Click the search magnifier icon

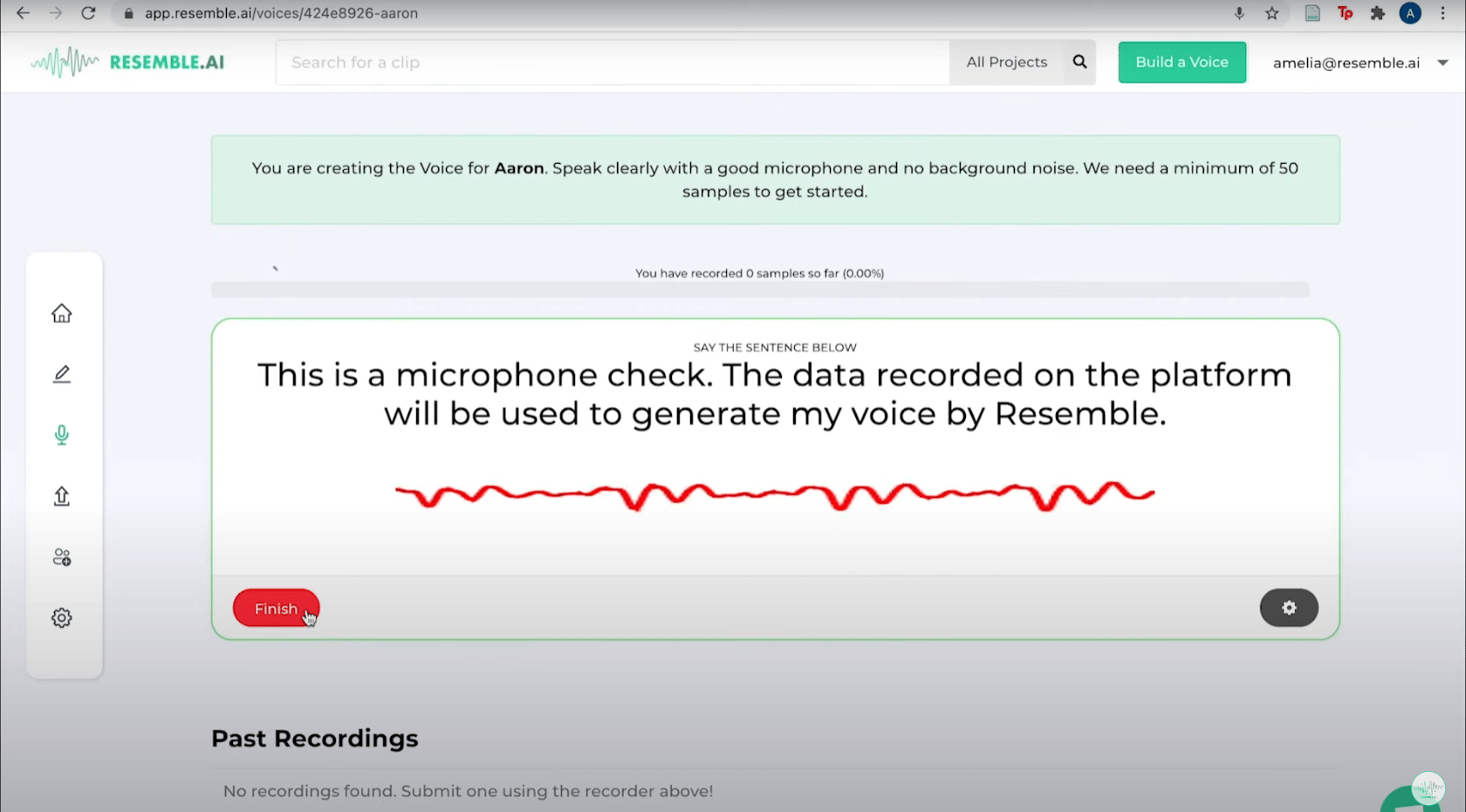(x=1079, y=62)
